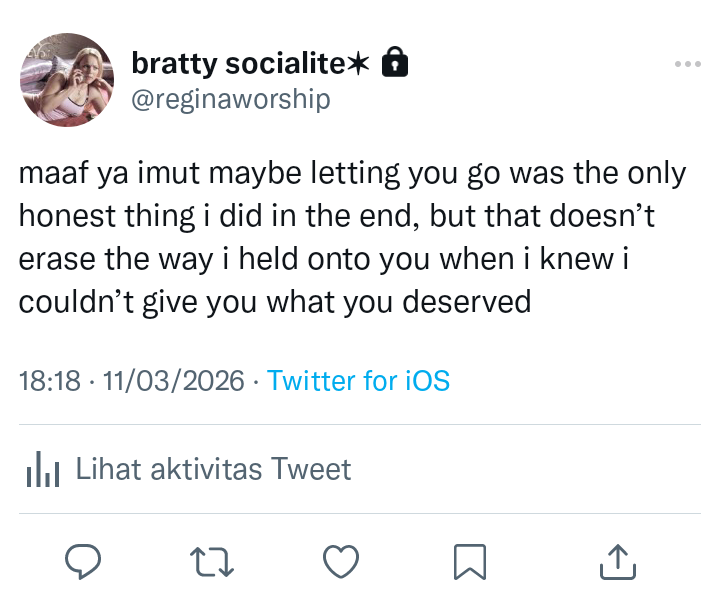Click the star symbol after the display name

point(359,65)
